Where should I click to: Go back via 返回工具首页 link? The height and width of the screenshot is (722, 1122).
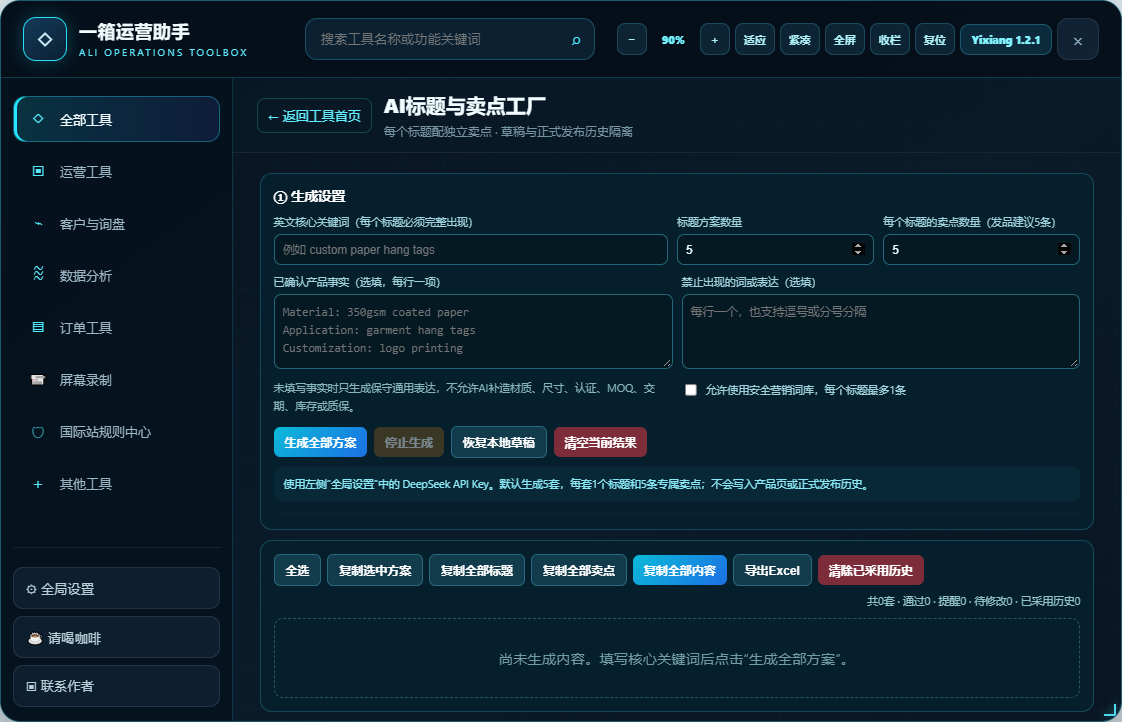(314, 116)
